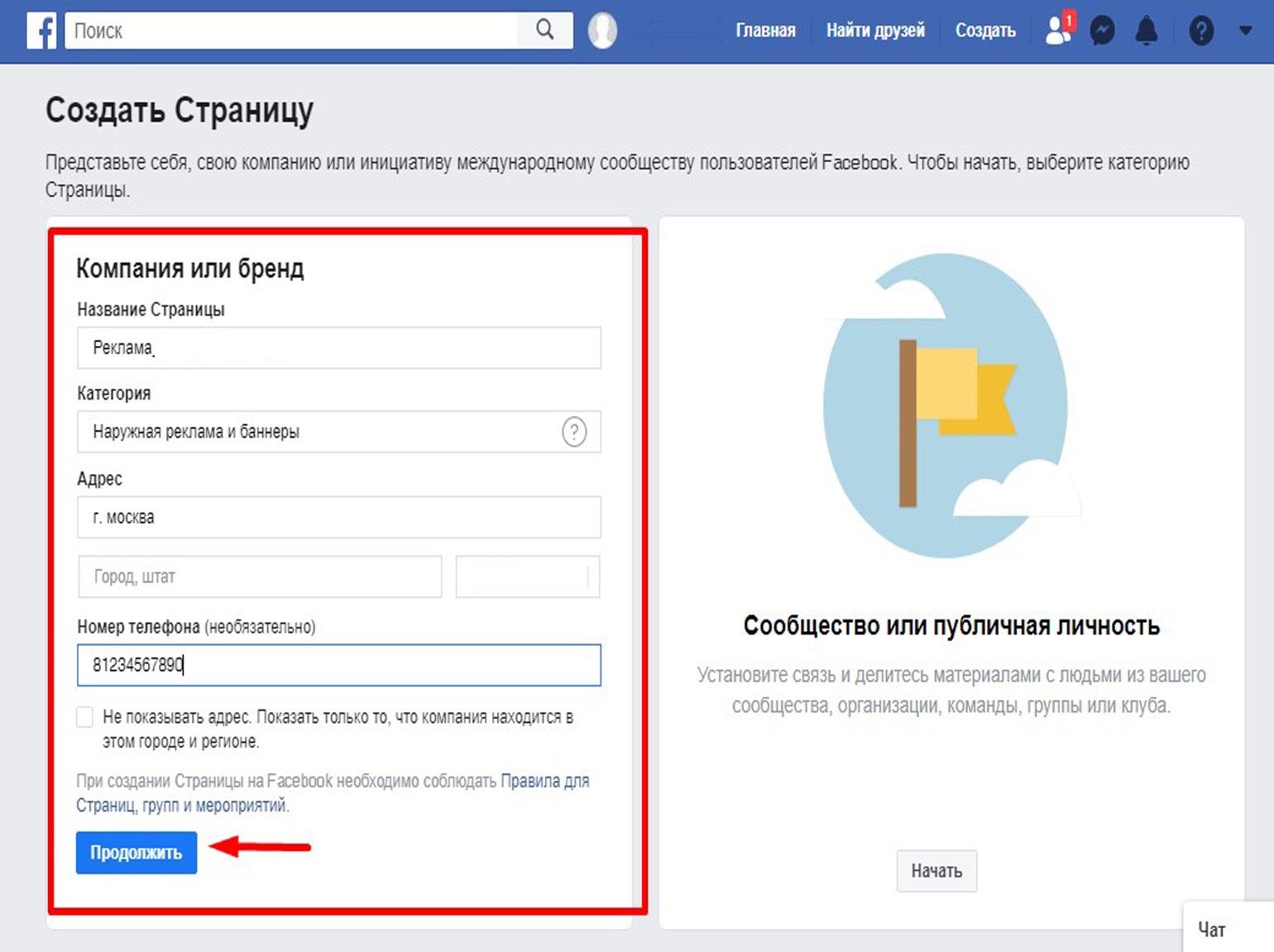The width and height of the screenshot is (1274, 952).
Task: Click the Начать button
Action: tap(936, 871)
